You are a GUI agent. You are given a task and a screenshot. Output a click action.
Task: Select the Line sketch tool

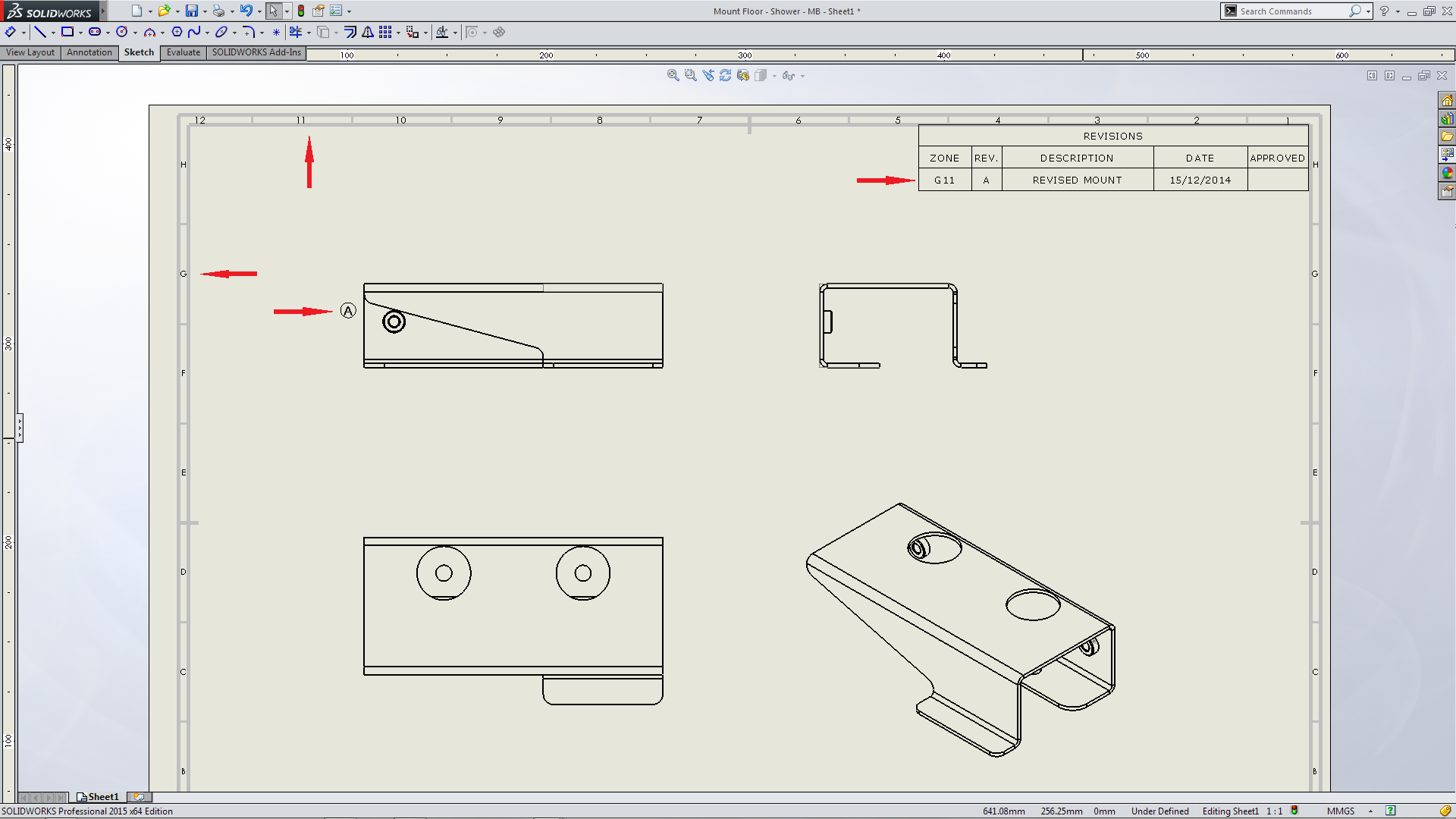click(40, 32)
